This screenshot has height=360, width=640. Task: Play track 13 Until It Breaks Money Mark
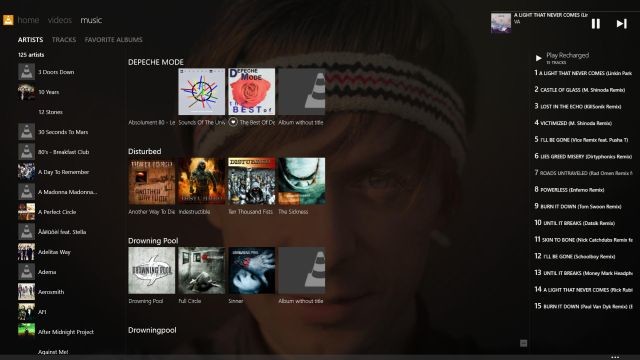[583, 273]
